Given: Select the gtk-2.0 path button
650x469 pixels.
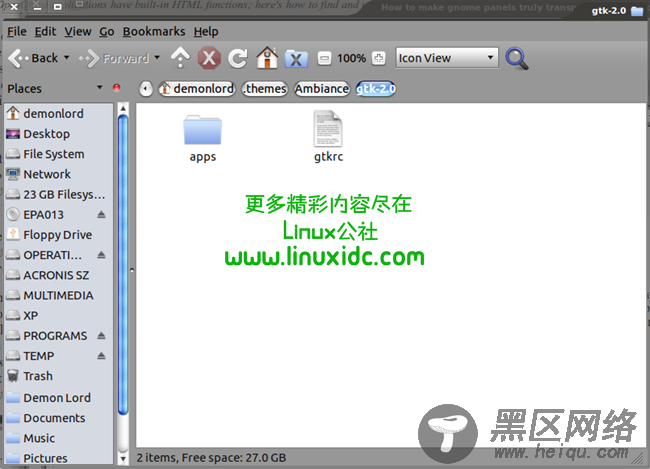Looking at the screenshot, I should tap(376, 88).
